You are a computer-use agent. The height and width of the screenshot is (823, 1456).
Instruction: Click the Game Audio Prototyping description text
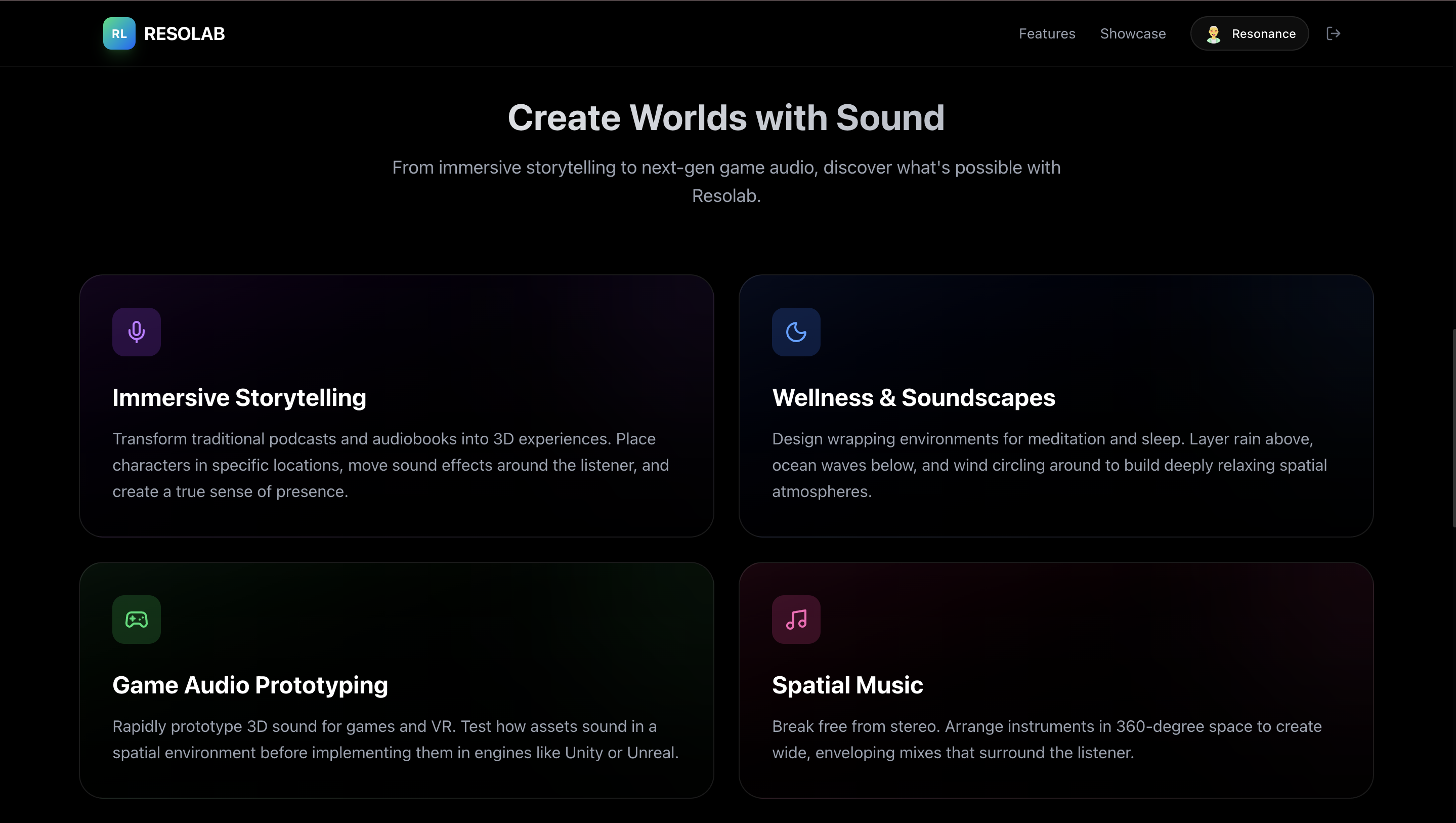[x=395, y=739]
